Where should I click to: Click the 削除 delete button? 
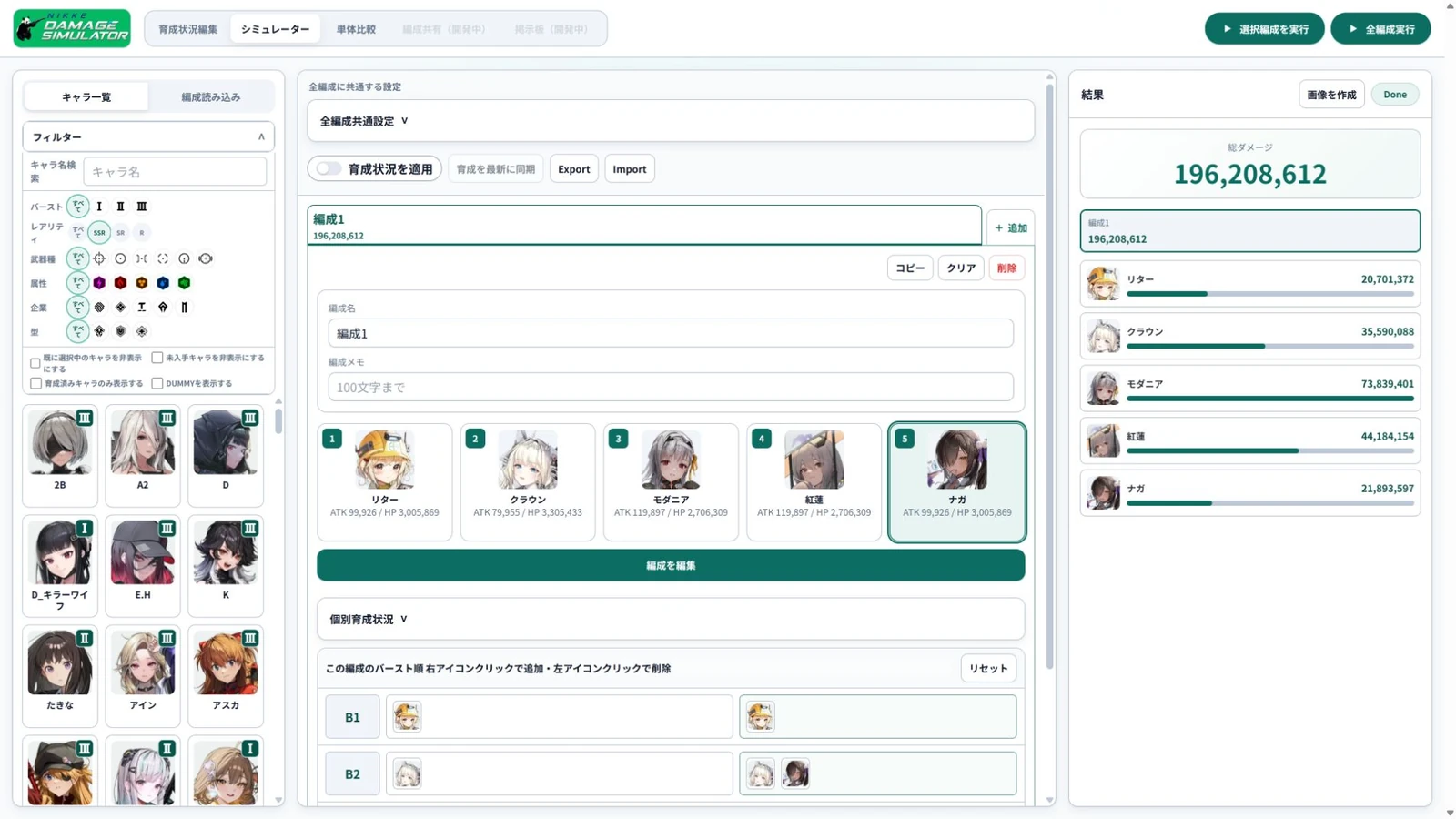click(1006, 268)
